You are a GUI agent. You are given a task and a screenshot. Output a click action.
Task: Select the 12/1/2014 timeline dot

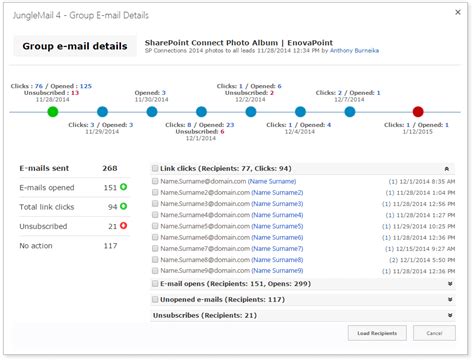pos(201,112)
